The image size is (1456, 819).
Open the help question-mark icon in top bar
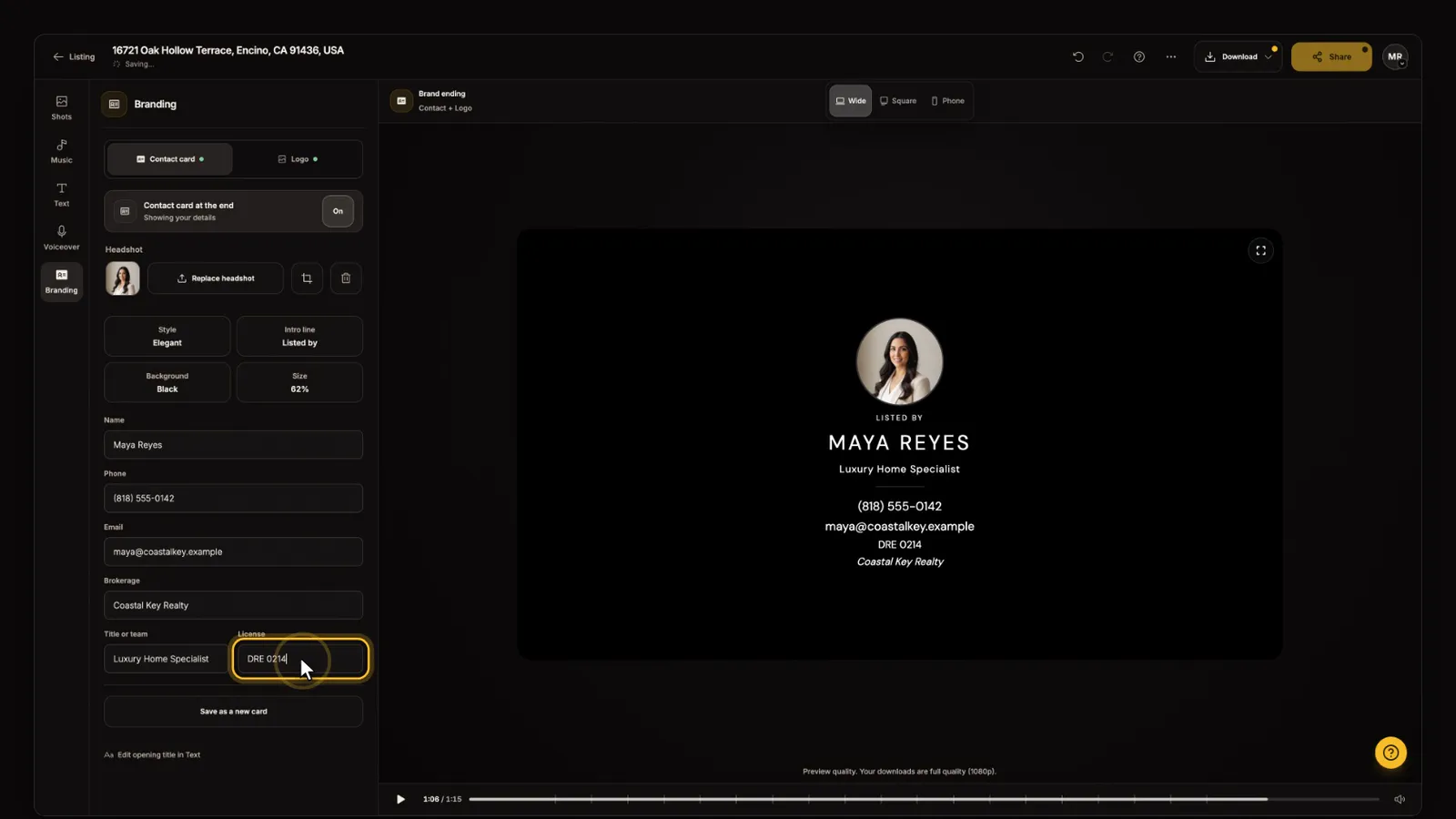coord(1138,56)
